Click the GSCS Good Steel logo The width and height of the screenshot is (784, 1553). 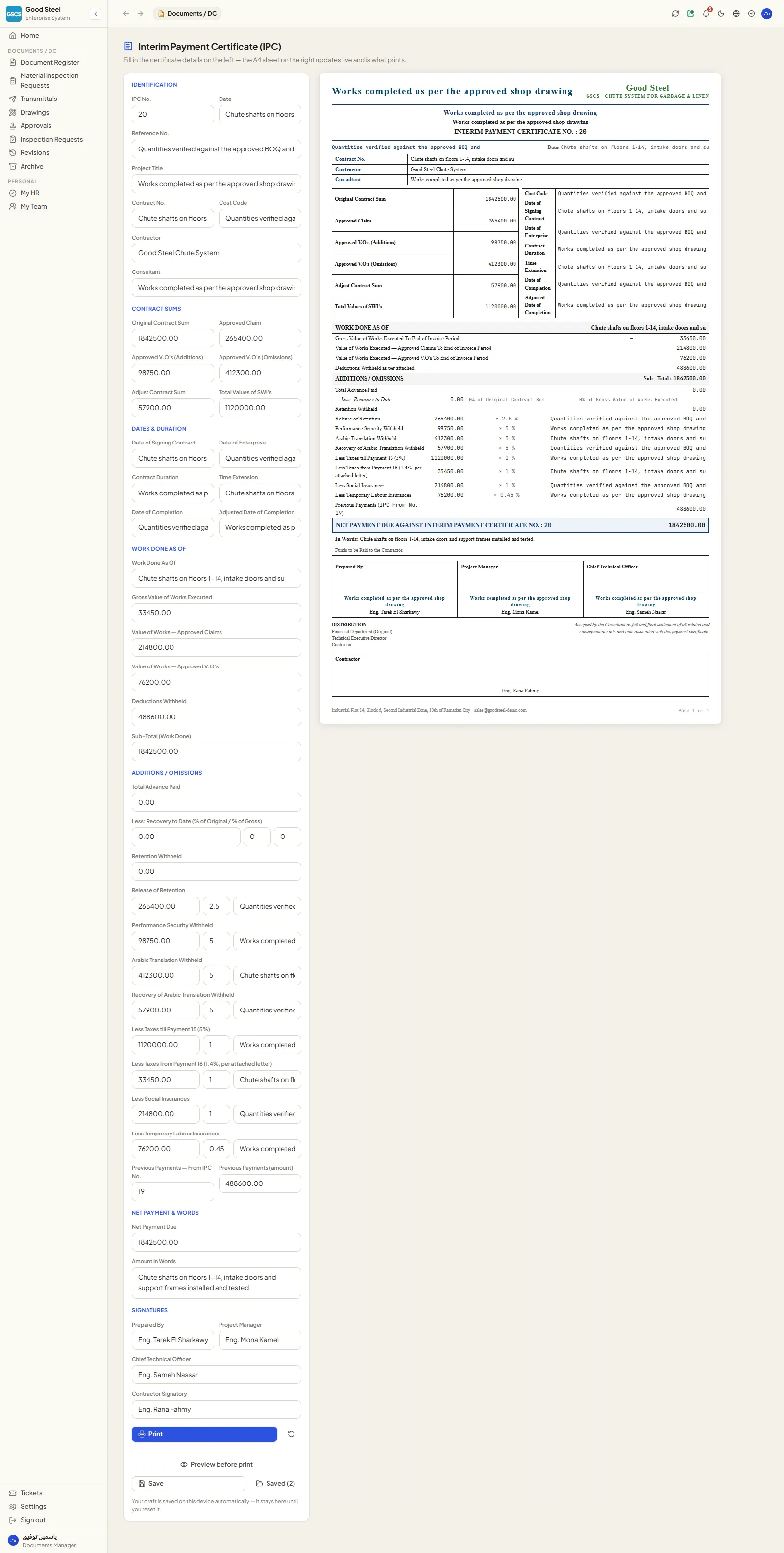point(14,13)
